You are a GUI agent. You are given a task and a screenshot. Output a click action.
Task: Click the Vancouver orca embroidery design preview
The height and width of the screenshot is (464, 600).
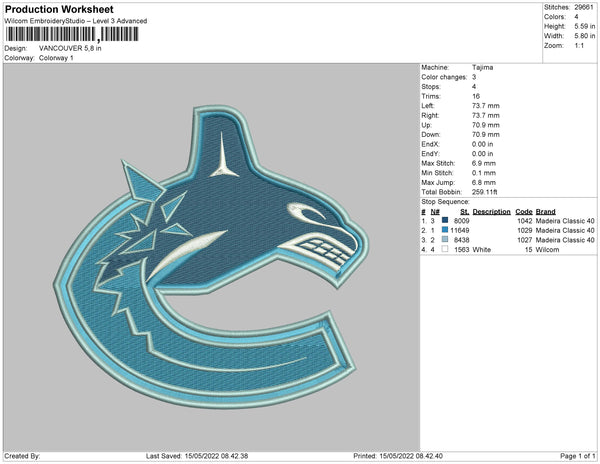point(211,257)
